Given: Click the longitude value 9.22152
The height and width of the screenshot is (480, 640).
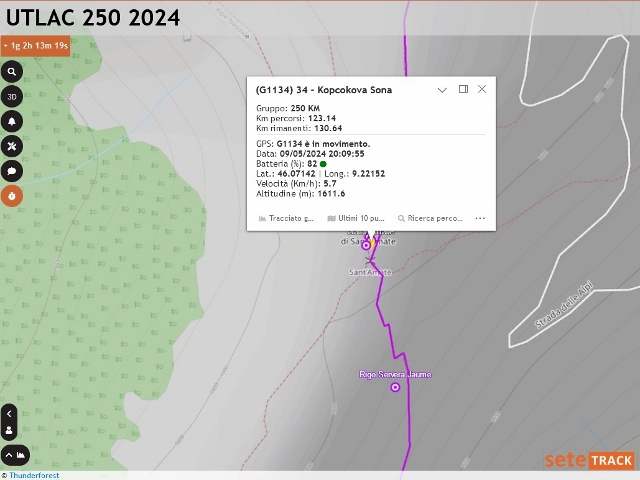Looking at the screenshot, I should pyautogui.click(x=369, y=174).
